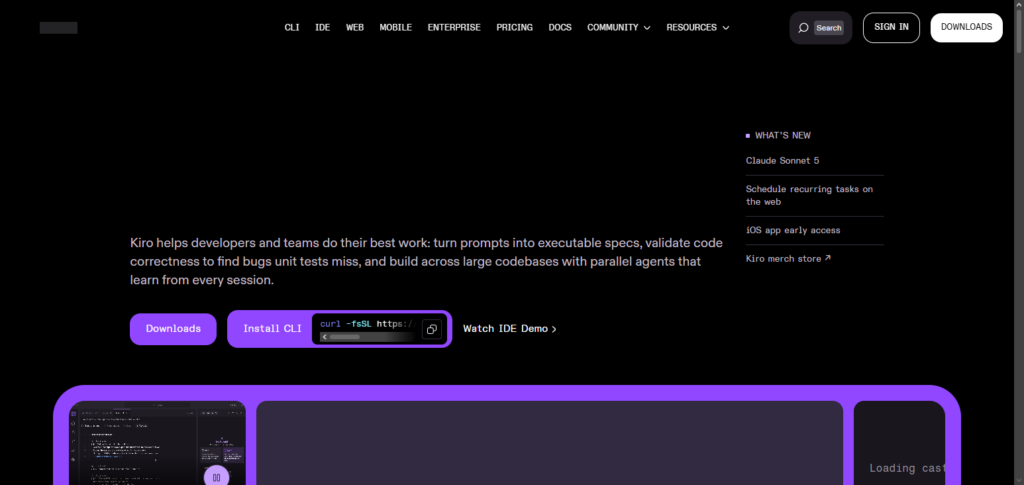This screenshot has height=485, width=1024.
Task: Copy the curl install command
Action: 431,329
